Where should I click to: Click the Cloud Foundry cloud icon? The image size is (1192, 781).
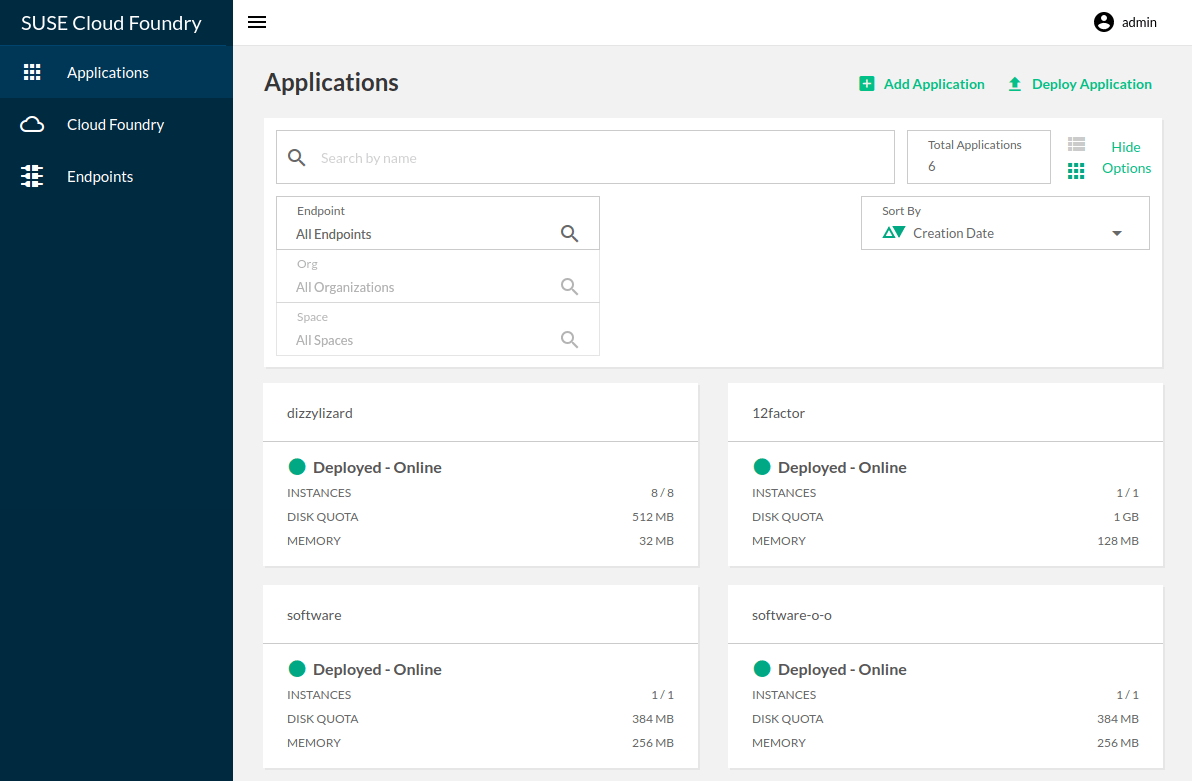click(32, 124)
